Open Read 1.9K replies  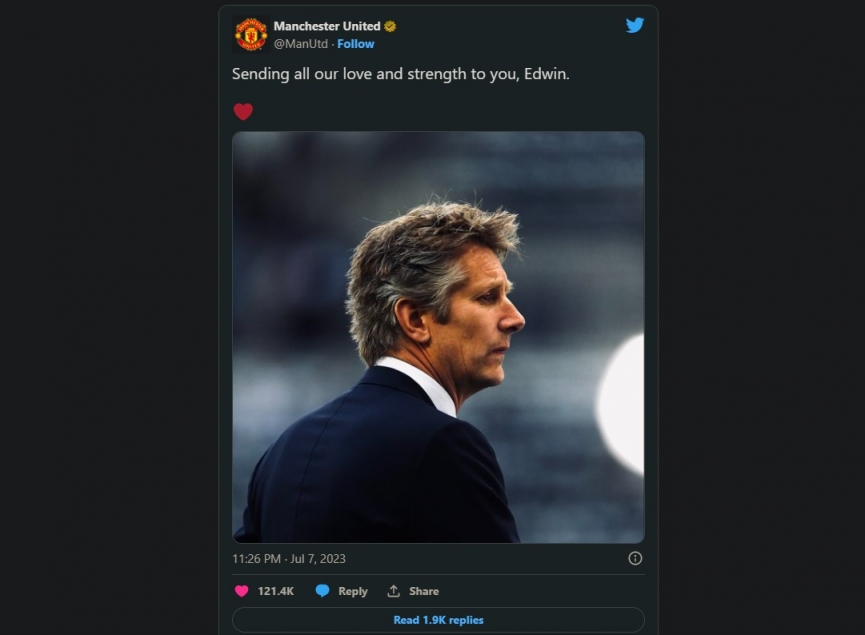click(438, 620)
